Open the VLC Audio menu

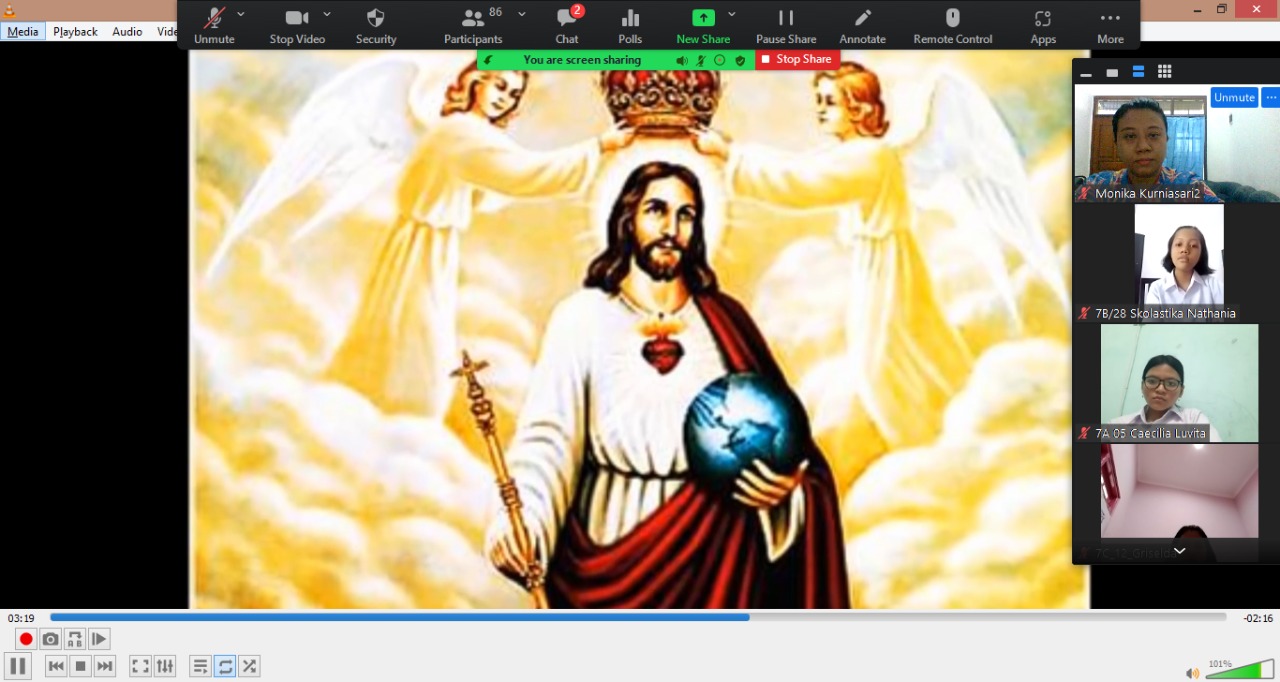127,31
